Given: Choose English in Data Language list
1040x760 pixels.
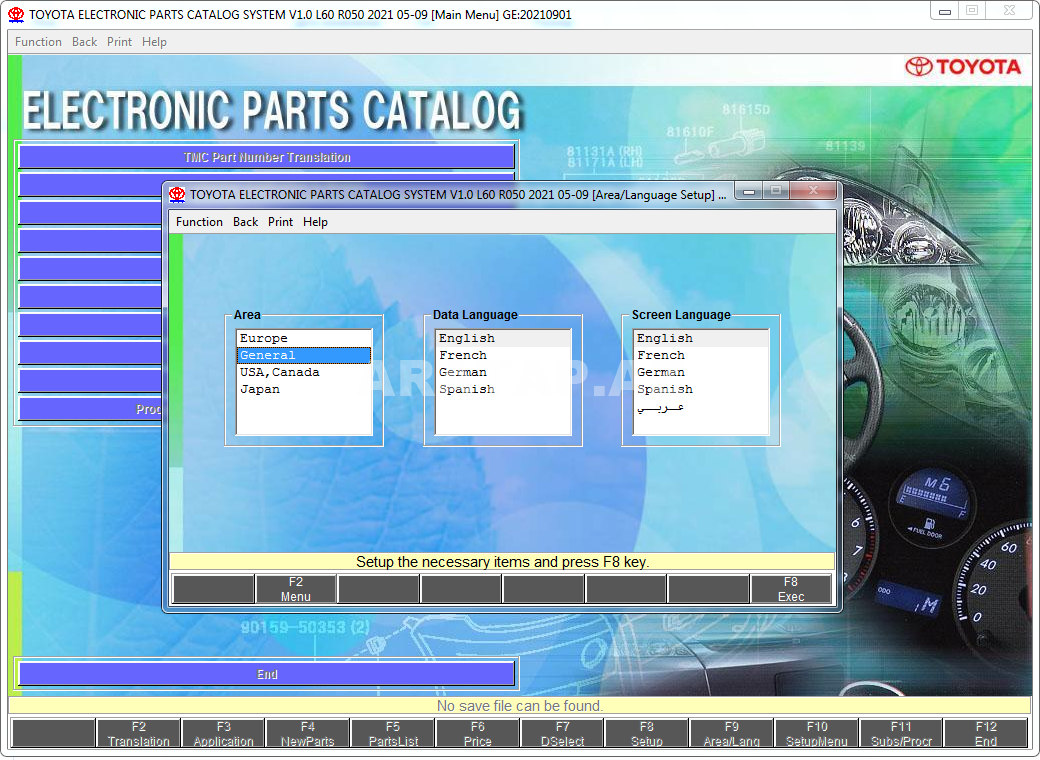Looking at the screenshot, I should click(x=503, y=338).
